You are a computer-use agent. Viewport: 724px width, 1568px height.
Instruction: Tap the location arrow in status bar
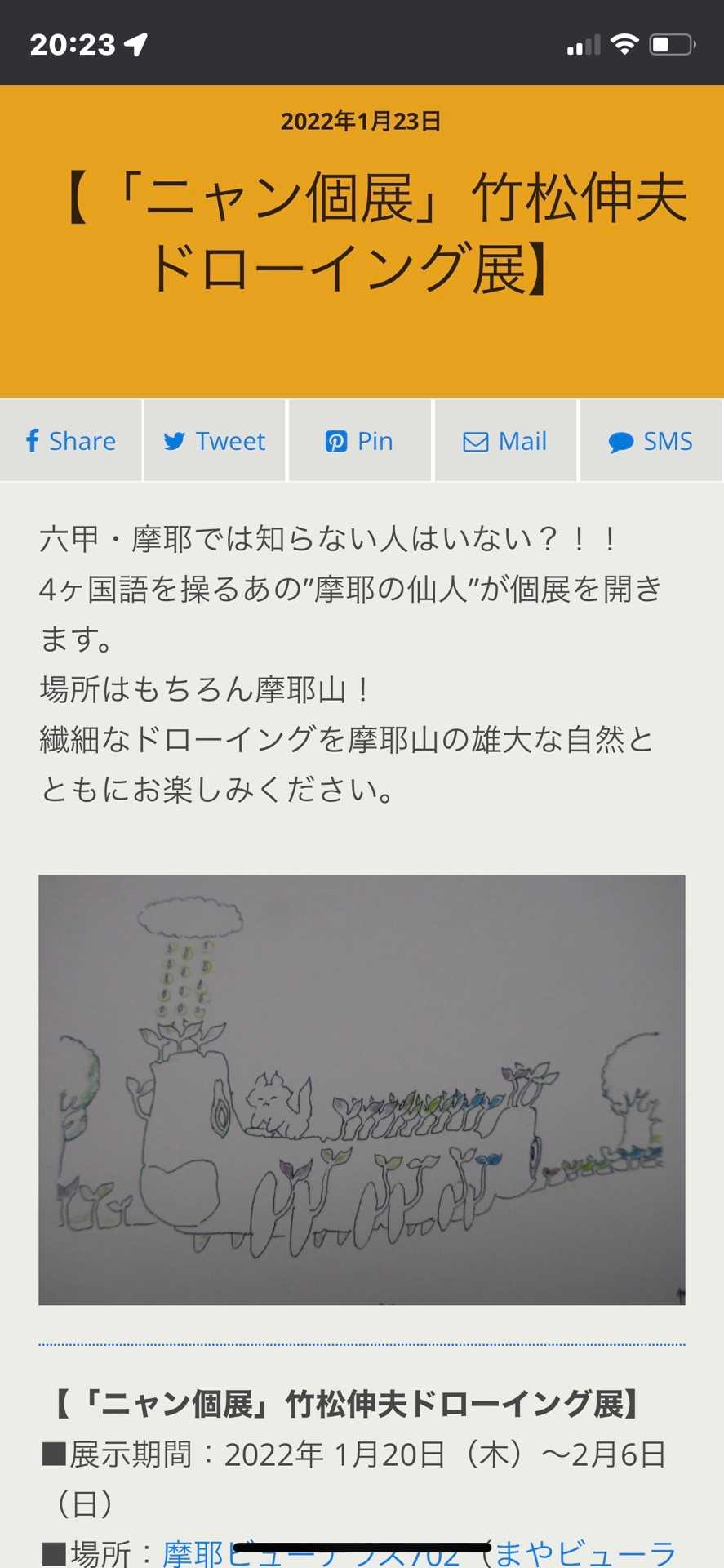coord(136,44)
